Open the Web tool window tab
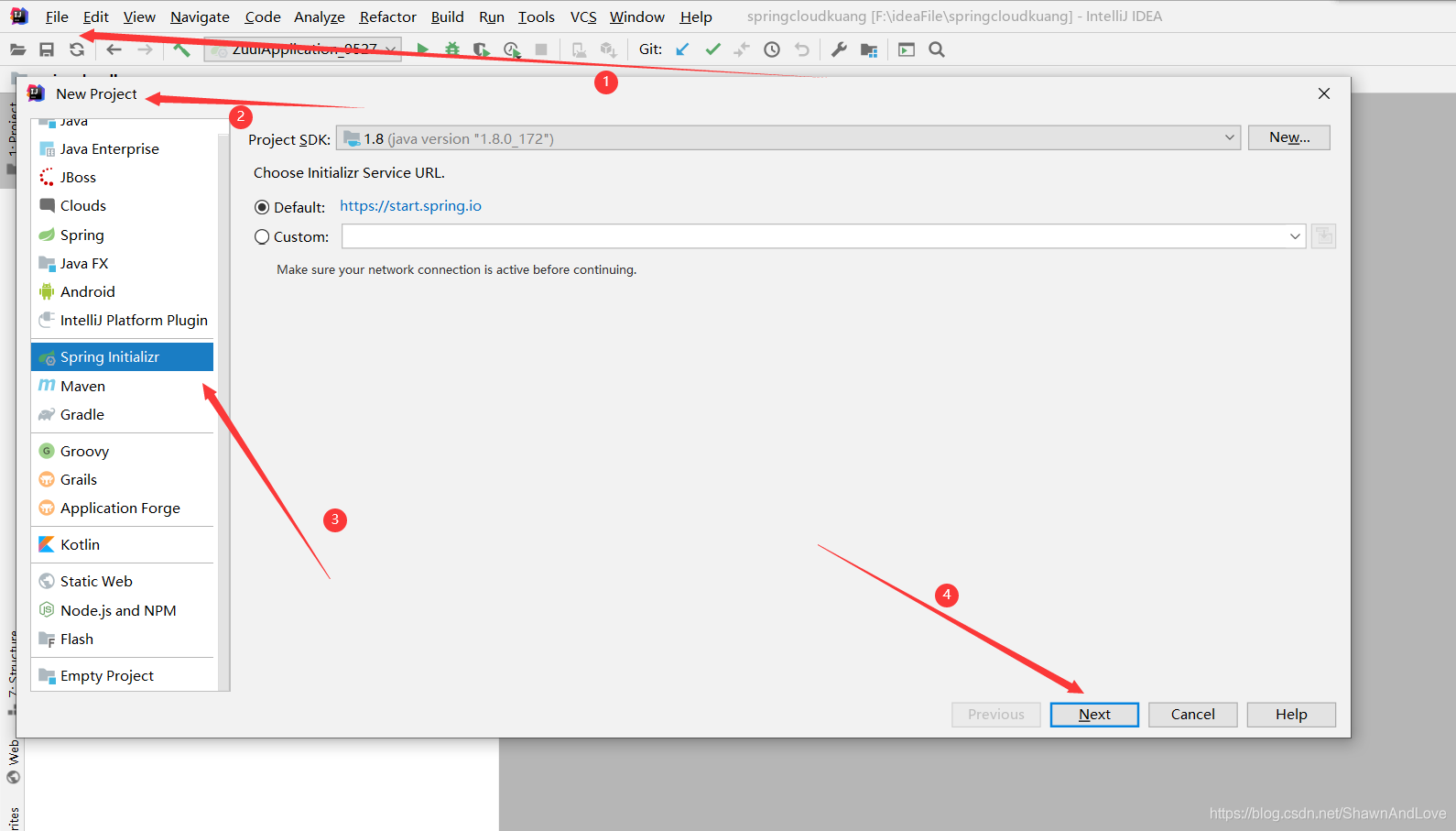Image resolution: width=1456 pixels, height=831 pixels. [x=13, y=762]
